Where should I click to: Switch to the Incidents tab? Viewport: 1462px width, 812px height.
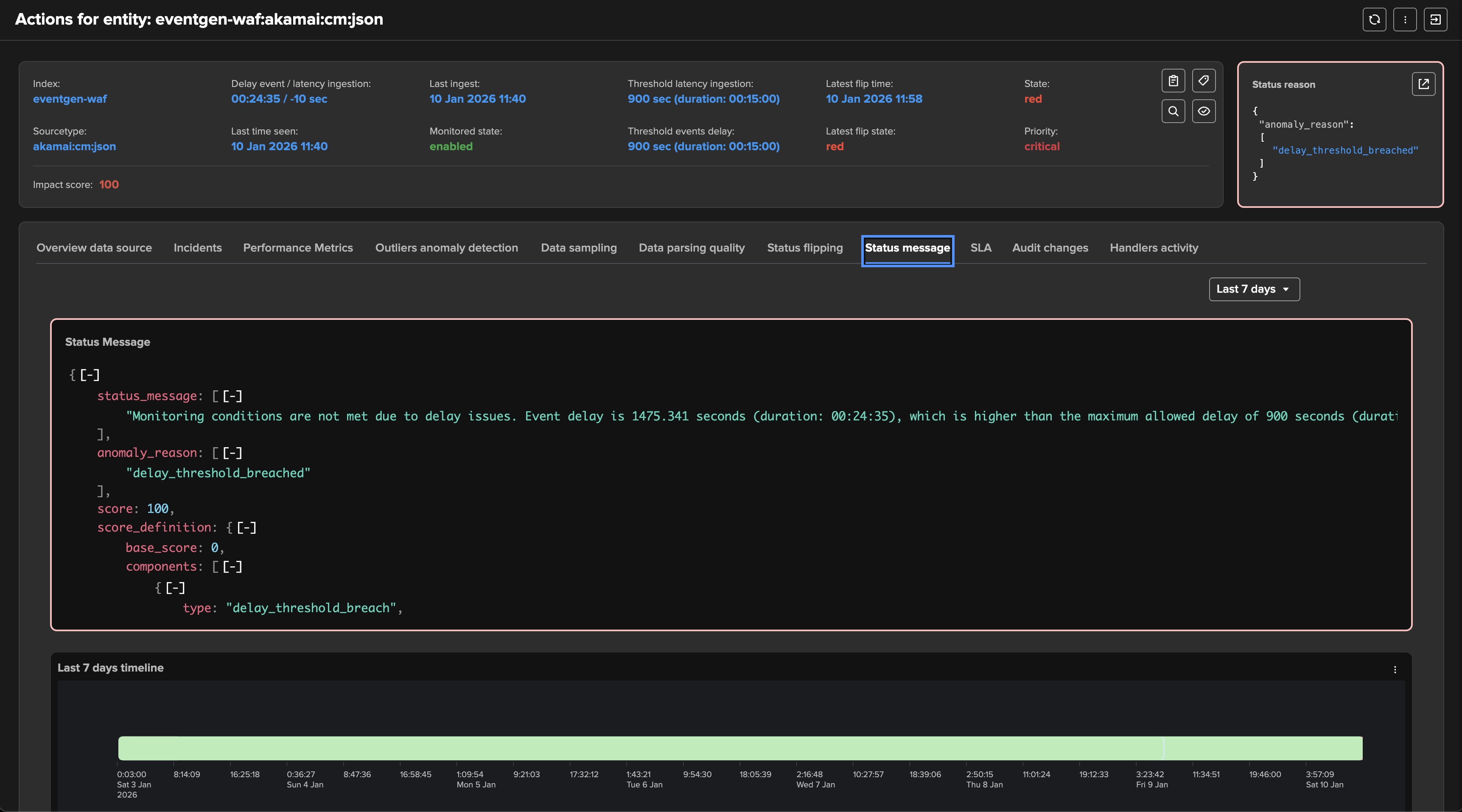(x=198, y=248)
